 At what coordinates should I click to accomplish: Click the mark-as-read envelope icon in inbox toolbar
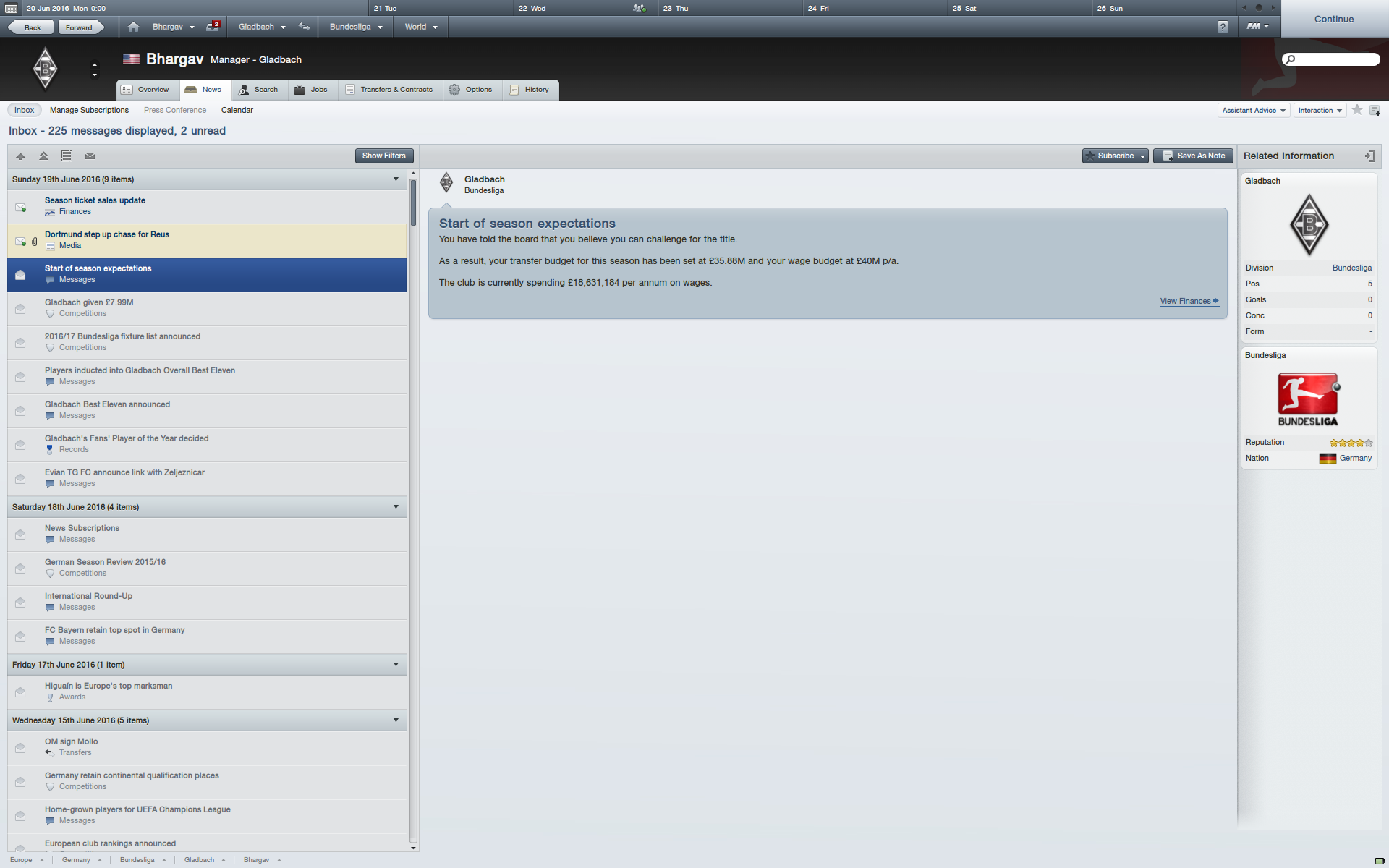[x=90, y=156]
